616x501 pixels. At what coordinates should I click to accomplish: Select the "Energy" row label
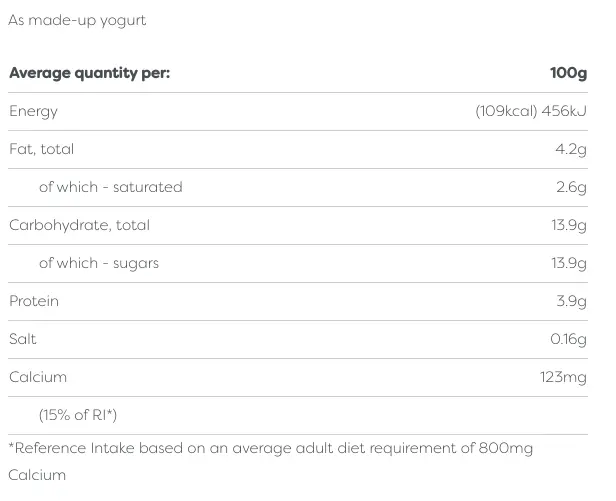pyautogui.click(x=34, y=111)
